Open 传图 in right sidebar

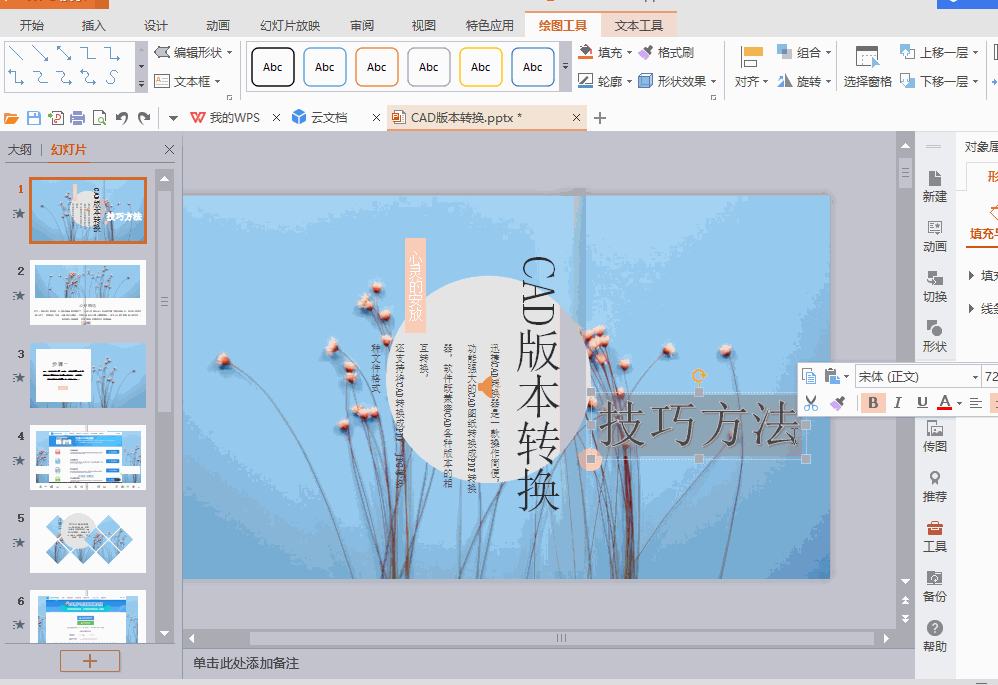click(934, 437)
